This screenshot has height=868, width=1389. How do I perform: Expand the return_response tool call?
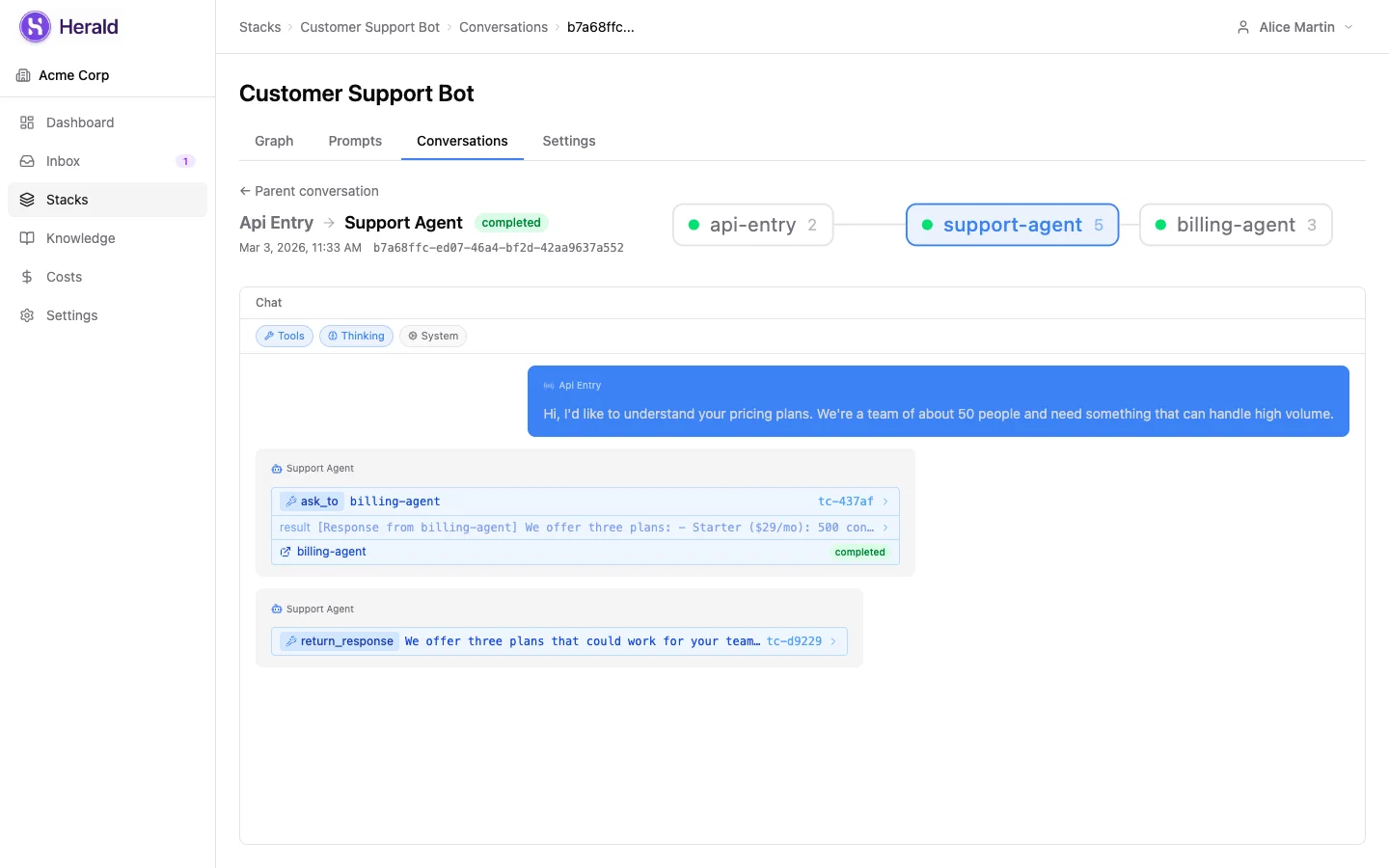pyautogui.click(x=559, y=641)
